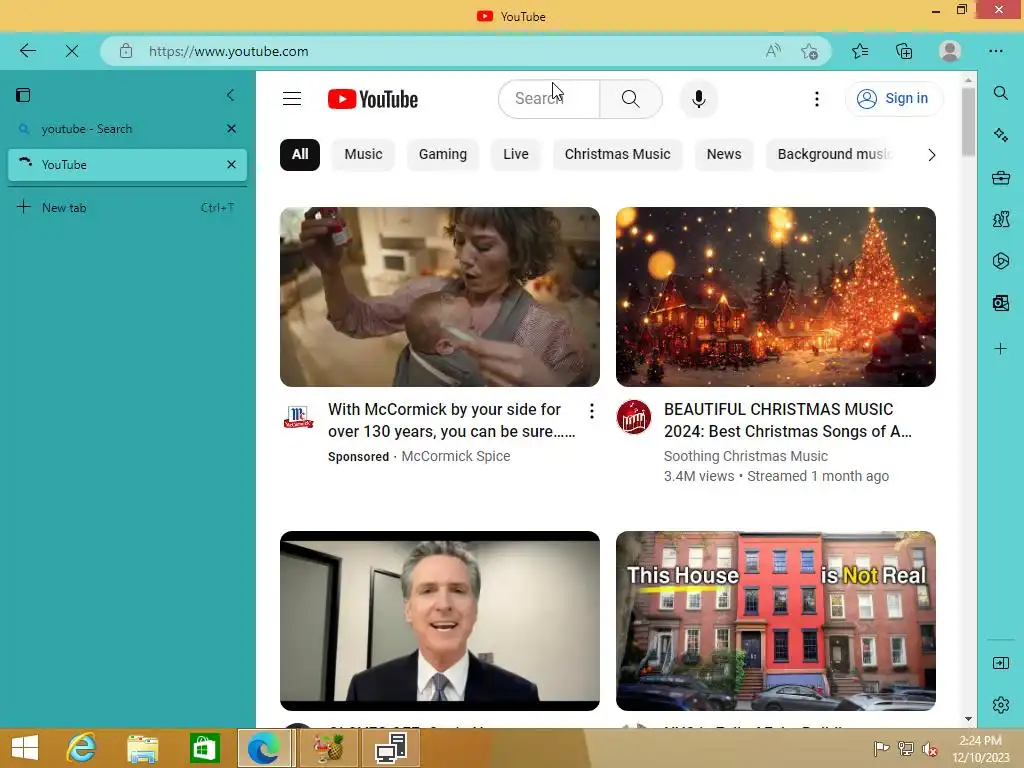View site information lock icon
This screenshot has height=768, width=1024.
click(126, 51)
